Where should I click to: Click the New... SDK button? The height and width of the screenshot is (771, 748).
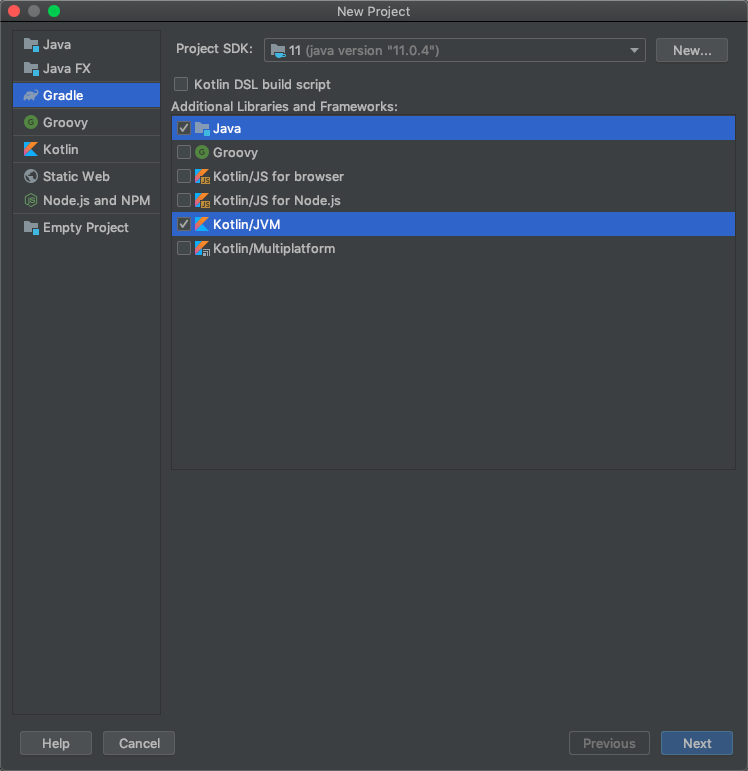point(691,50)
